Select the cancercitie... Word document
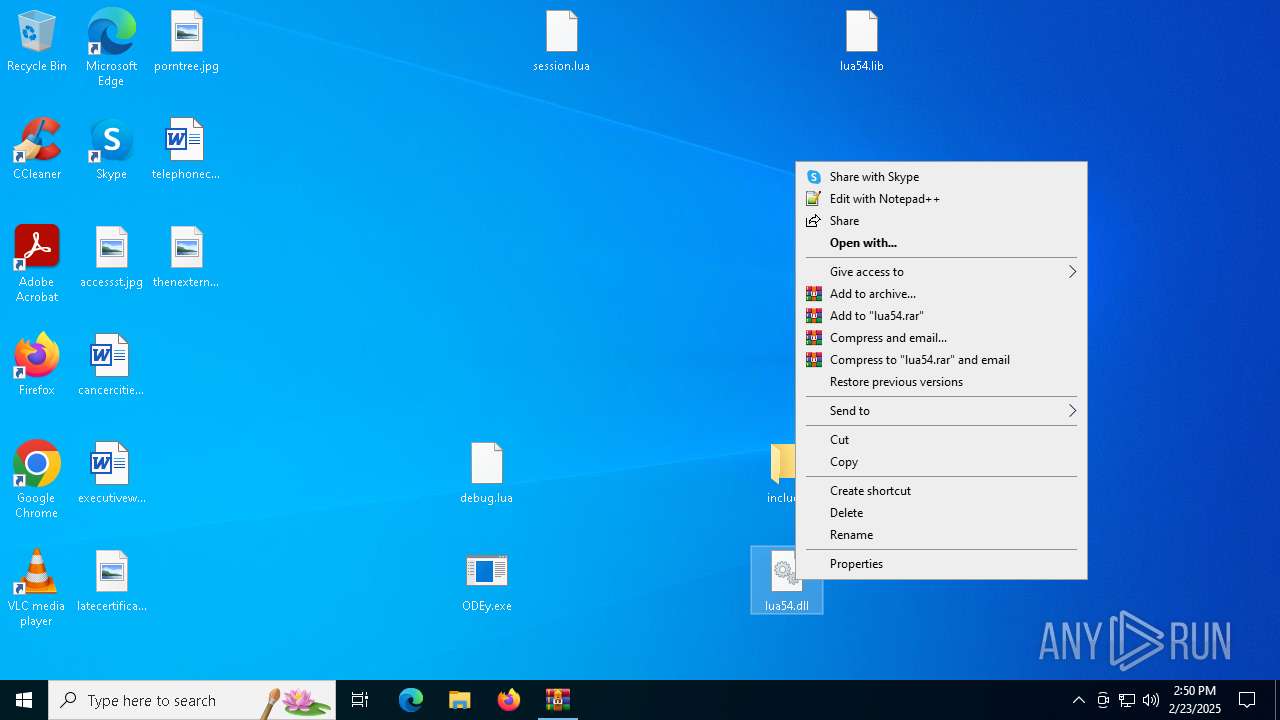The height and width of the screenshot is (720, 1280). click(x=111, y=366)
